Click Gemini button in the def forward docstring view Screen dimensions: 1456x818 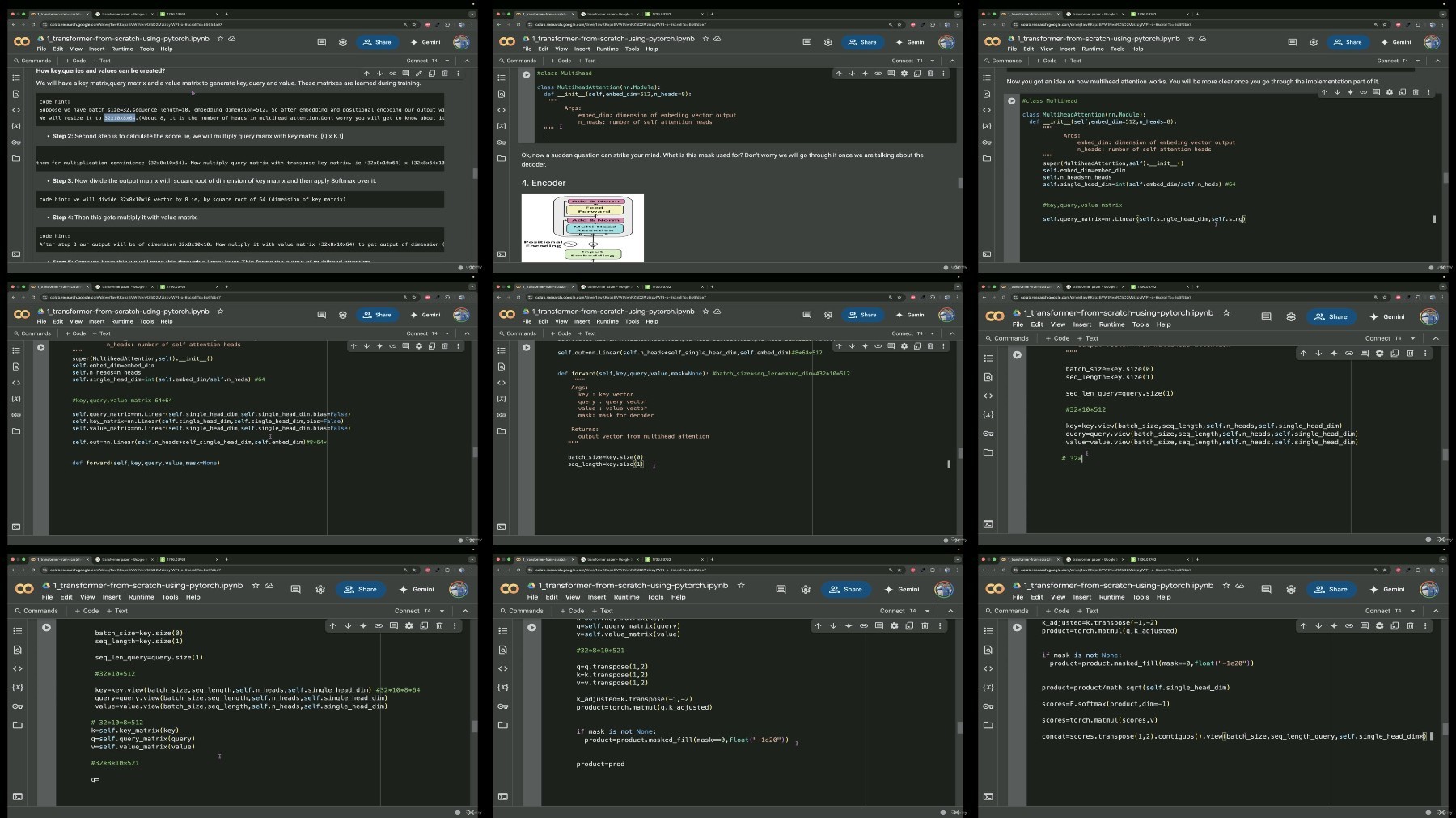coord(911,315)
